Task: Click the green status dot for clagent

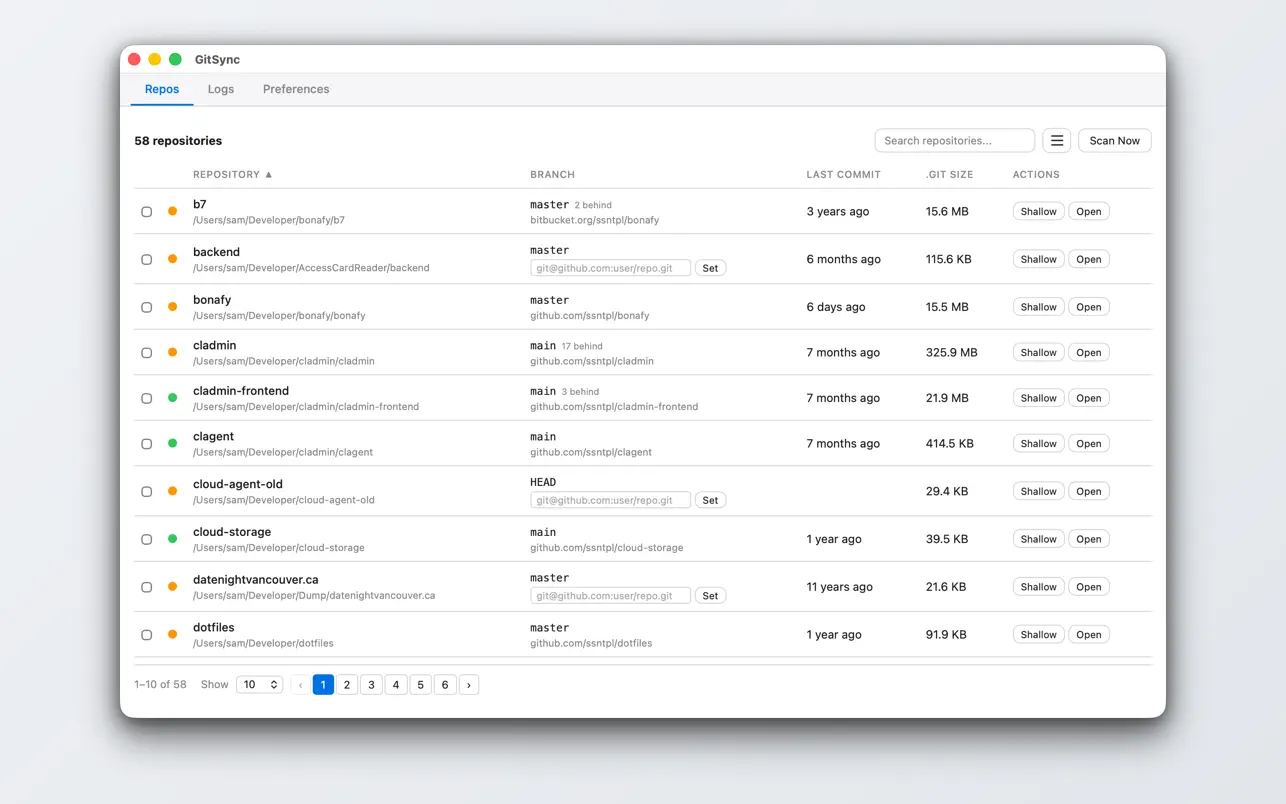Action: tap(172, 443)
